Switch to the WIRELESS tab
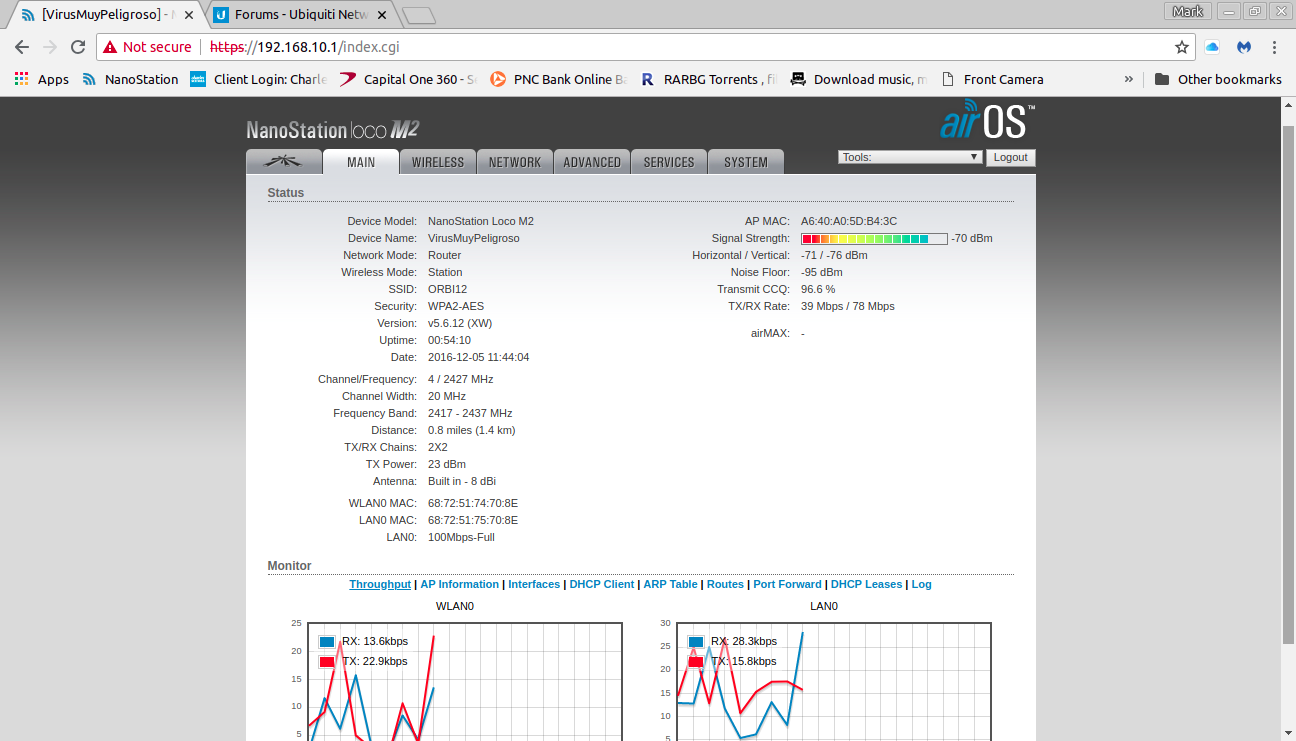 click(x=438, y=162)
